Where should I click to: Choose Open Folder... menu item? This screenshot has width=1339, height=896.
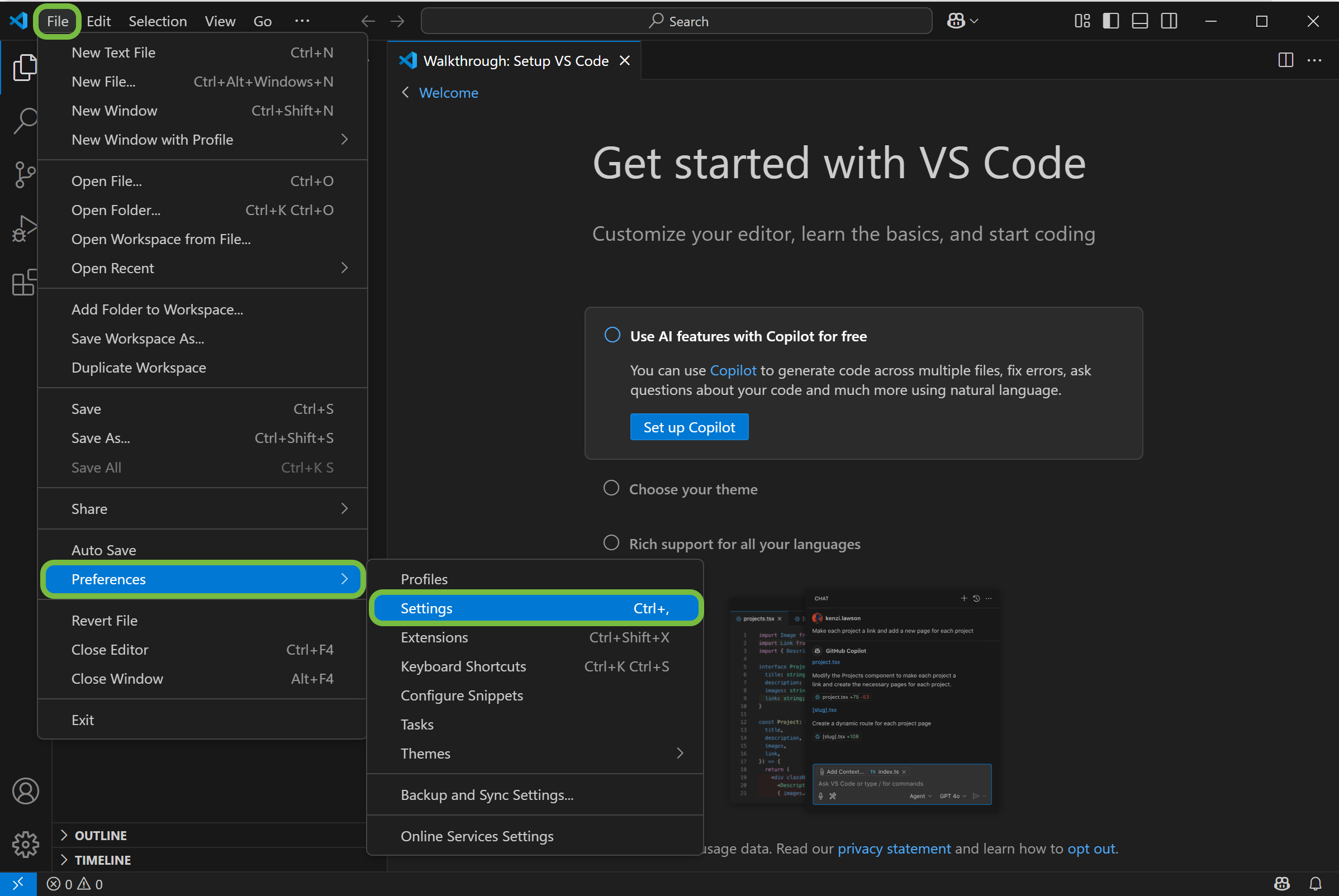click(202, 209)
